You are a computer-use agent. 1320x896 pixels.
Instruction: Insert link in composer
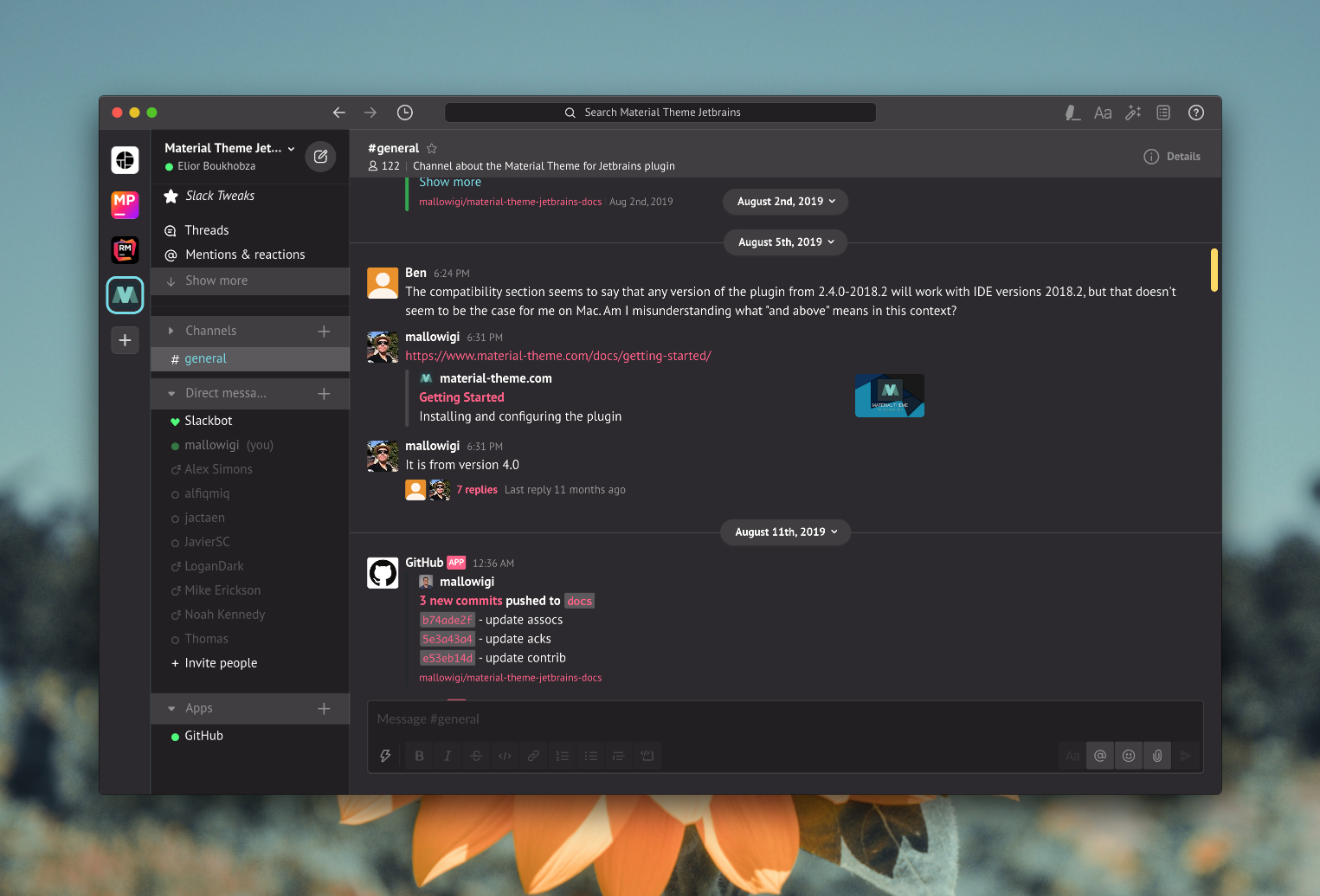pos(533,756)
